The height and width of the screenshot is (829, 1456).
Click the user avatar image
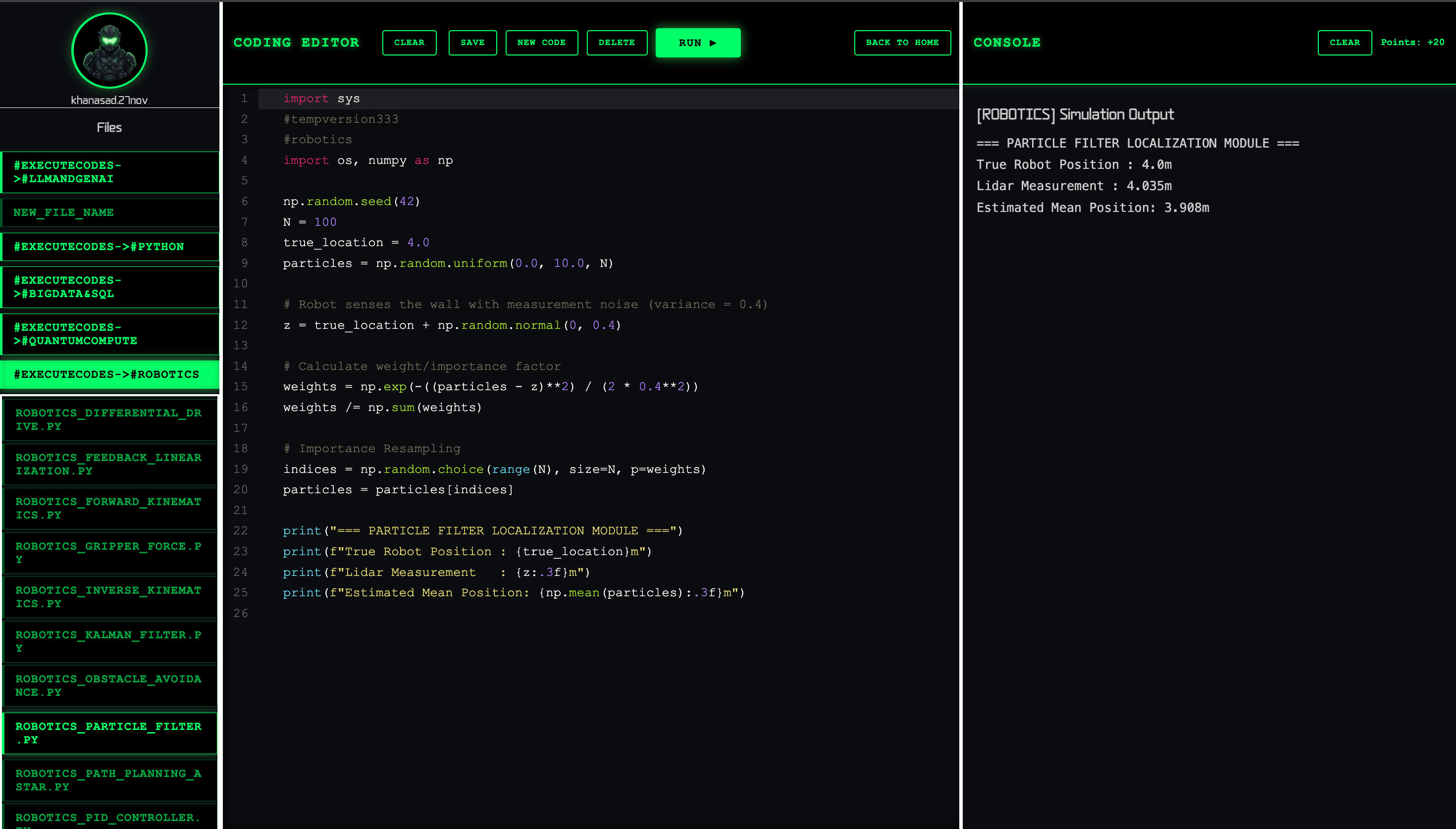pos(109,51)
